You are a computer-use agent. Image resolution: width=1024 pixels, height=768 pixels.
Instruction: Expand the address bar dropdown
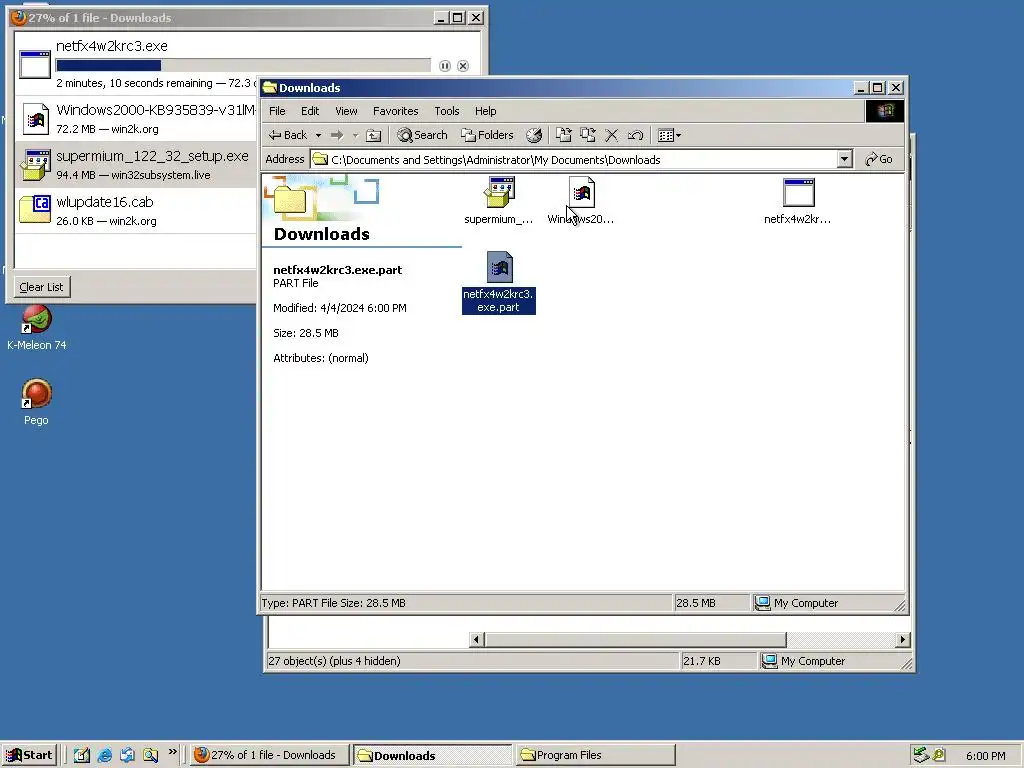[x=844, y=159]
